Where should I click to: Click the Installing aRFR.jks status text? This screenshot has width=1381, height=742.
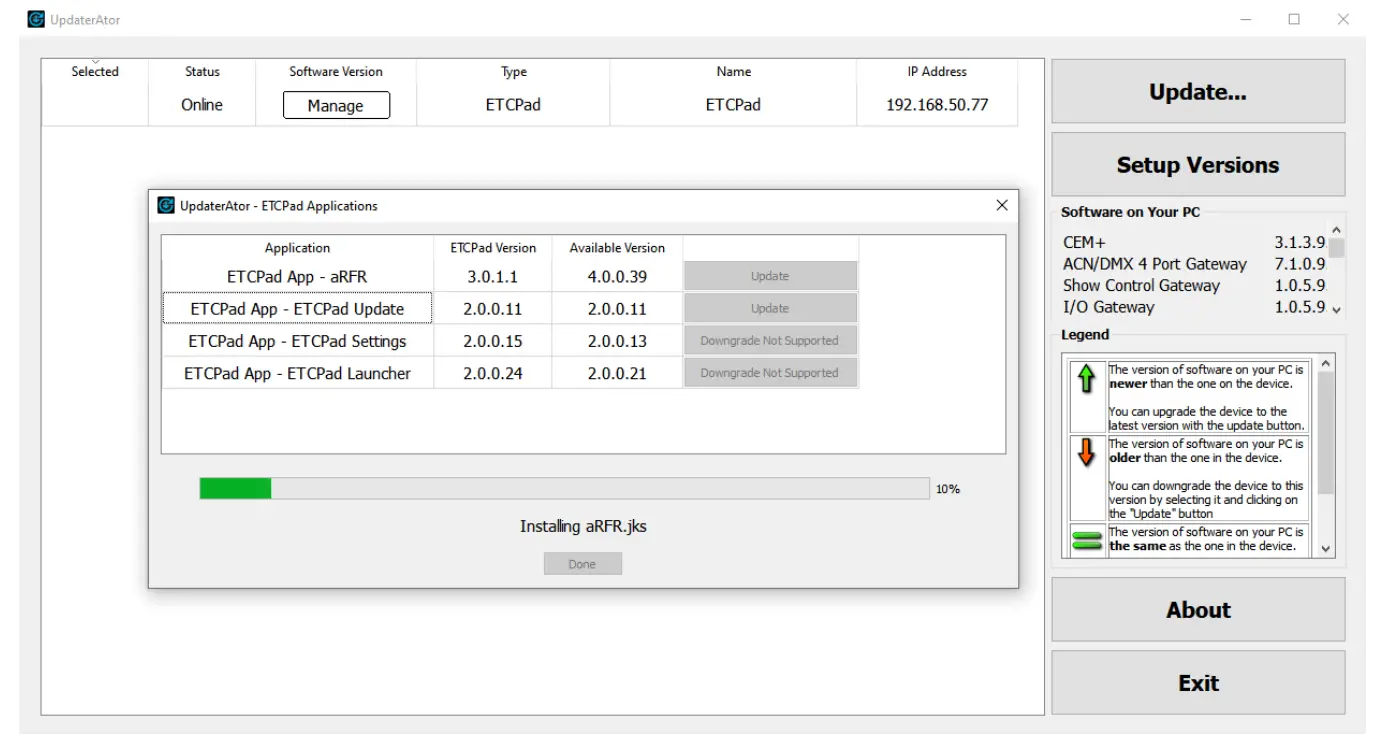[583, 526]
